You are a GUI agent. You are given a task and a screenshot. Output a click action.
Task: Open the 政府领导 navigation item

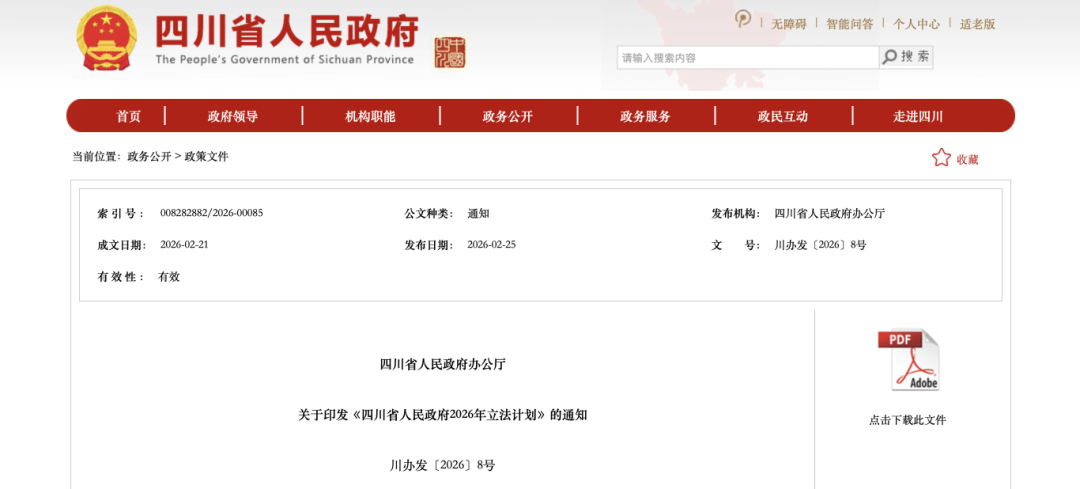(233, 116)
